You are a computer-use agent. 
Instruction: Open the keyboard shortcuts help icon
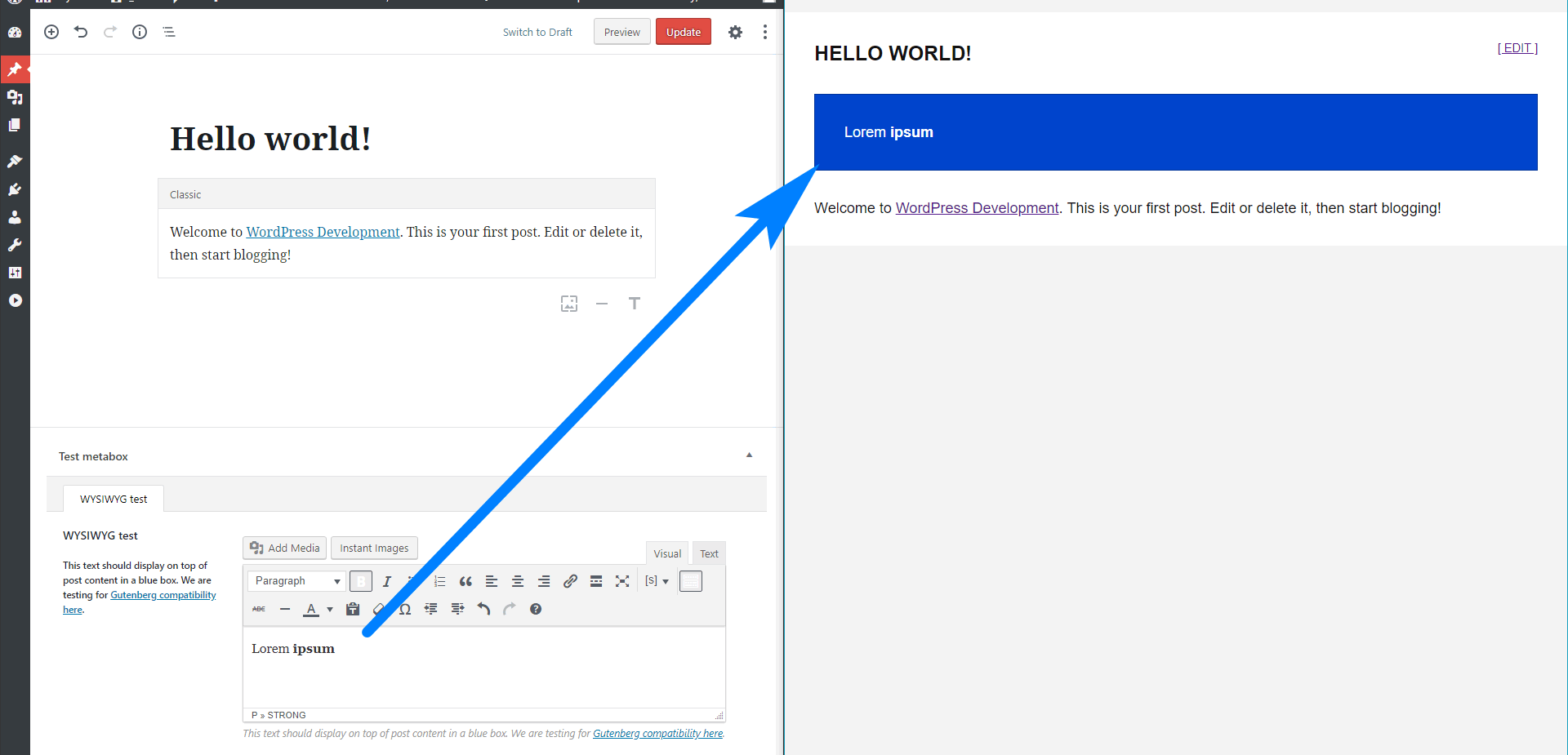tap(536, 609)
